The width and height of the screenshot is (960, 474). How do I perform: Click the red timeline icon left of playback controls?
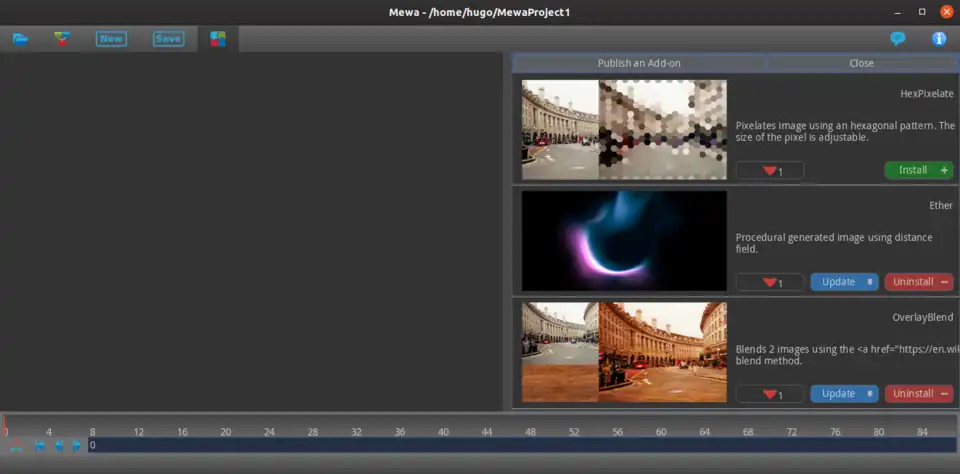point(16,446)
